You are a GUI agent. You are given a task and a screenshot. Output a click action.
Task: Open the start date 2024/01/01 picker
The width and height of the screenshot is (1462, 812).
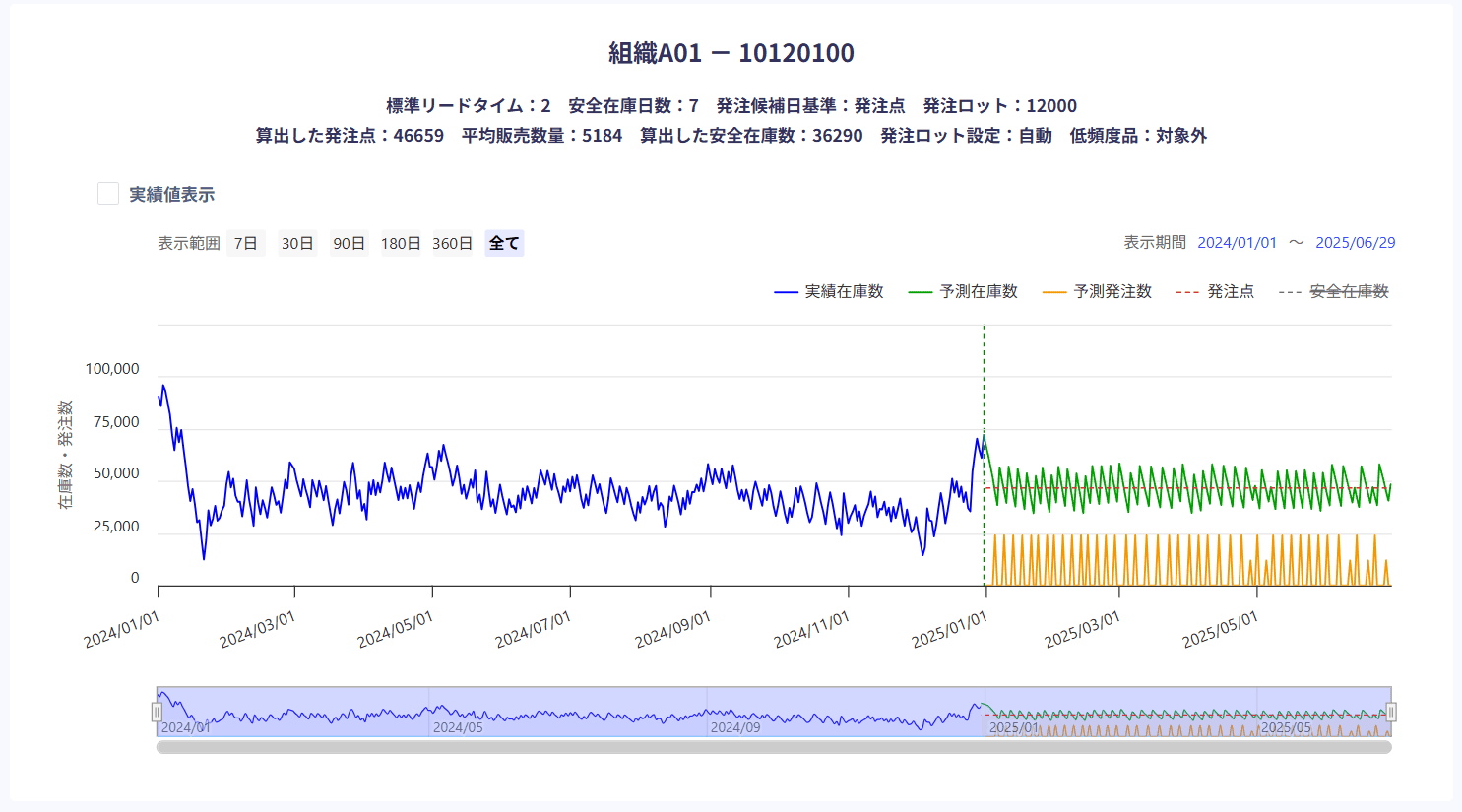click(x=1237, y=242)
